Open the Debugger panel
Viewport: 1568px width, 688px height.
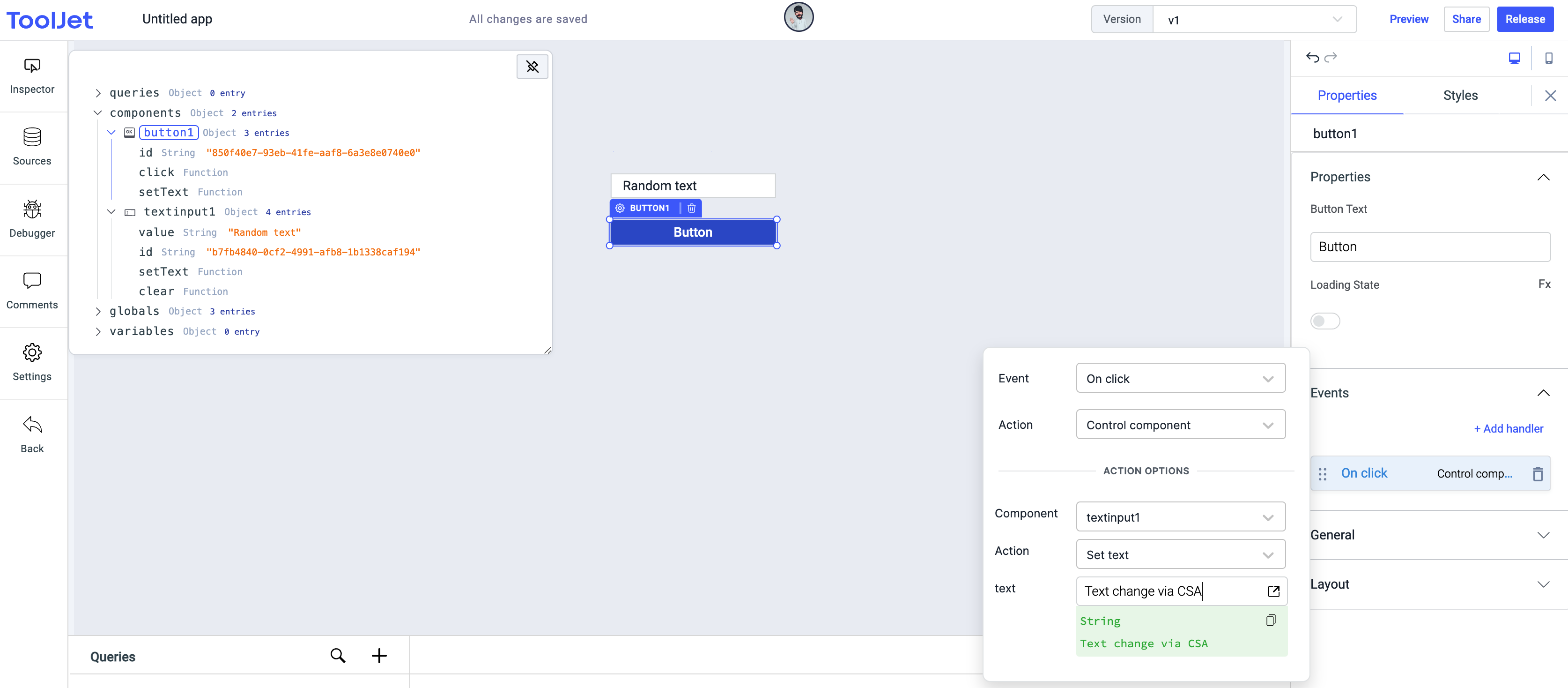point(32,219)
